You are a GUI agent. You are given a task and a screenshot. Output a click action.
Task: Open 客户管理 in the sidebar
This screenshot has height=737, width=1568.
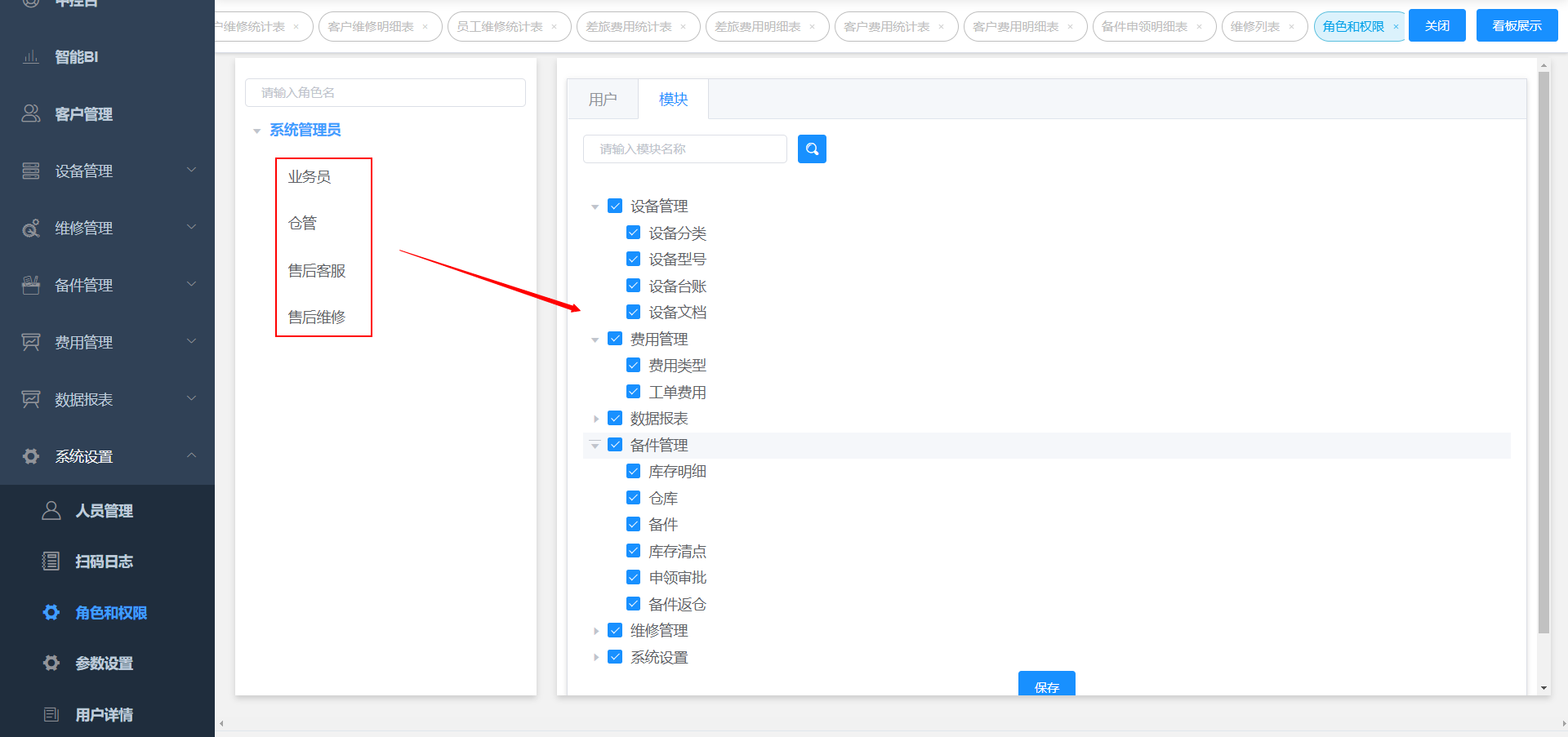point(83,114)
